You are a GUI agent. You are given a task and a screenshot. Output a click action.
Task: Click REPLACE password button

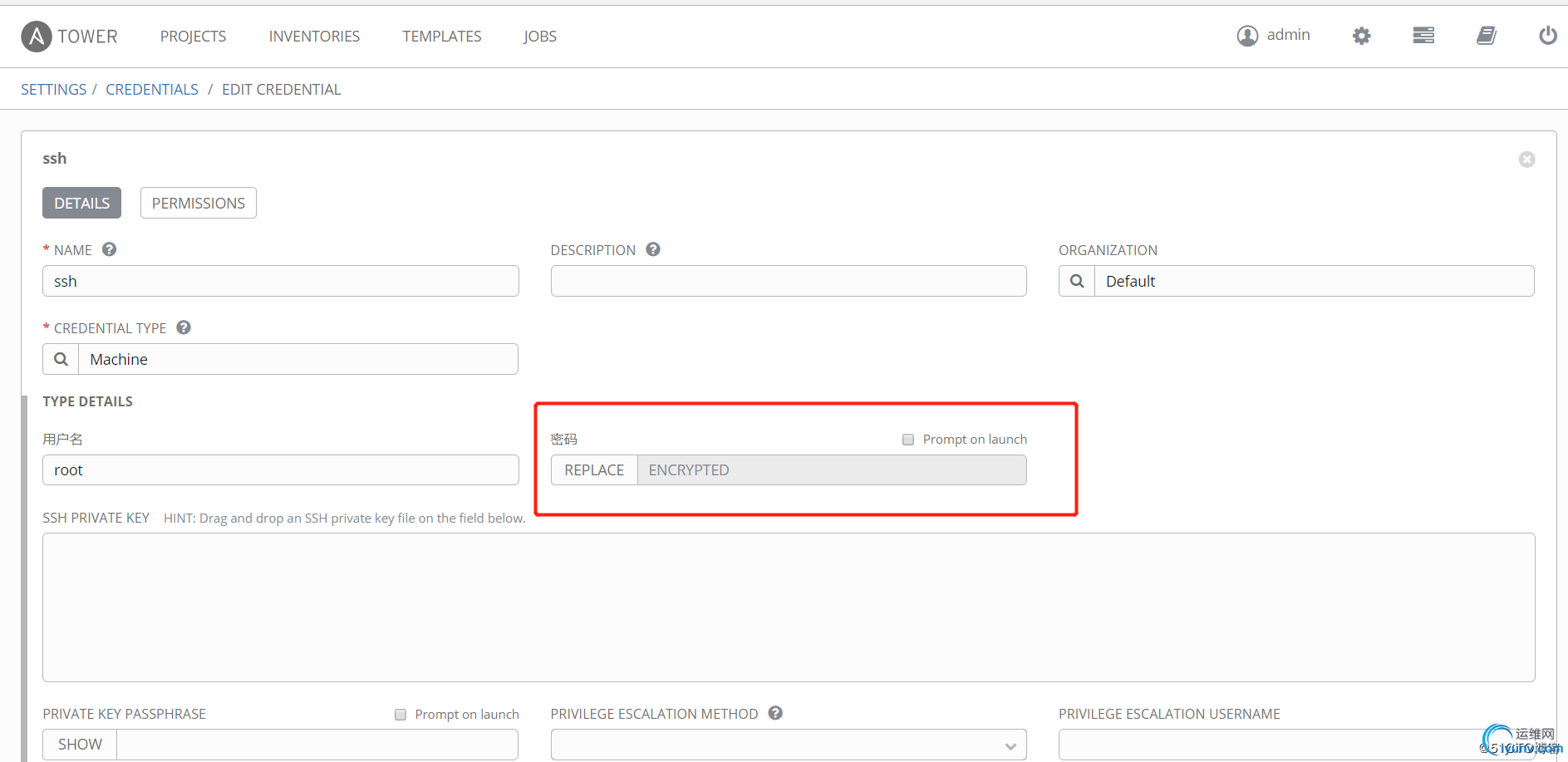pyautogui.click(x=594, y=470)
